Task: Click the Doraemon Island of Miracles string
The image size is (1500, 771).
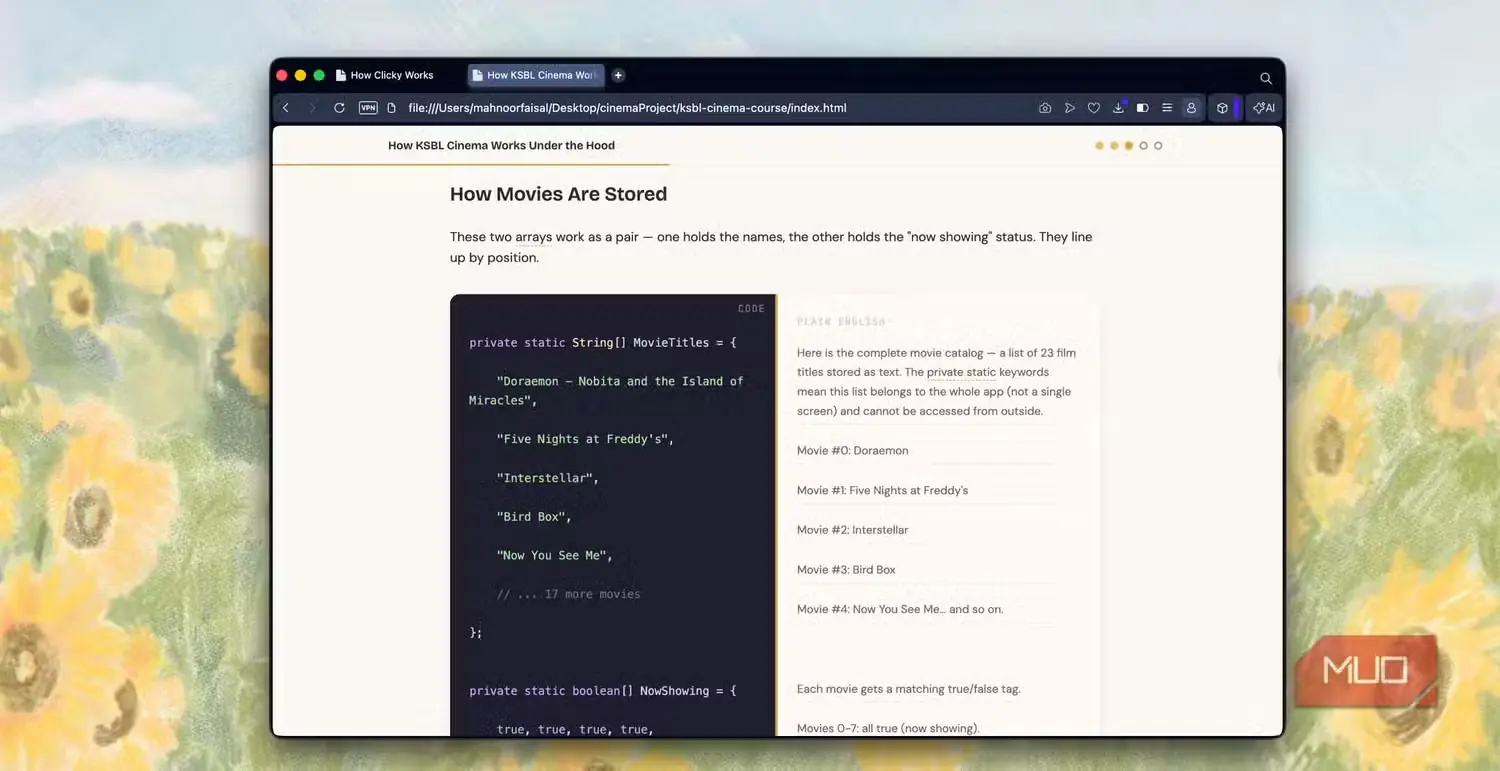Action: click(606, 391)
